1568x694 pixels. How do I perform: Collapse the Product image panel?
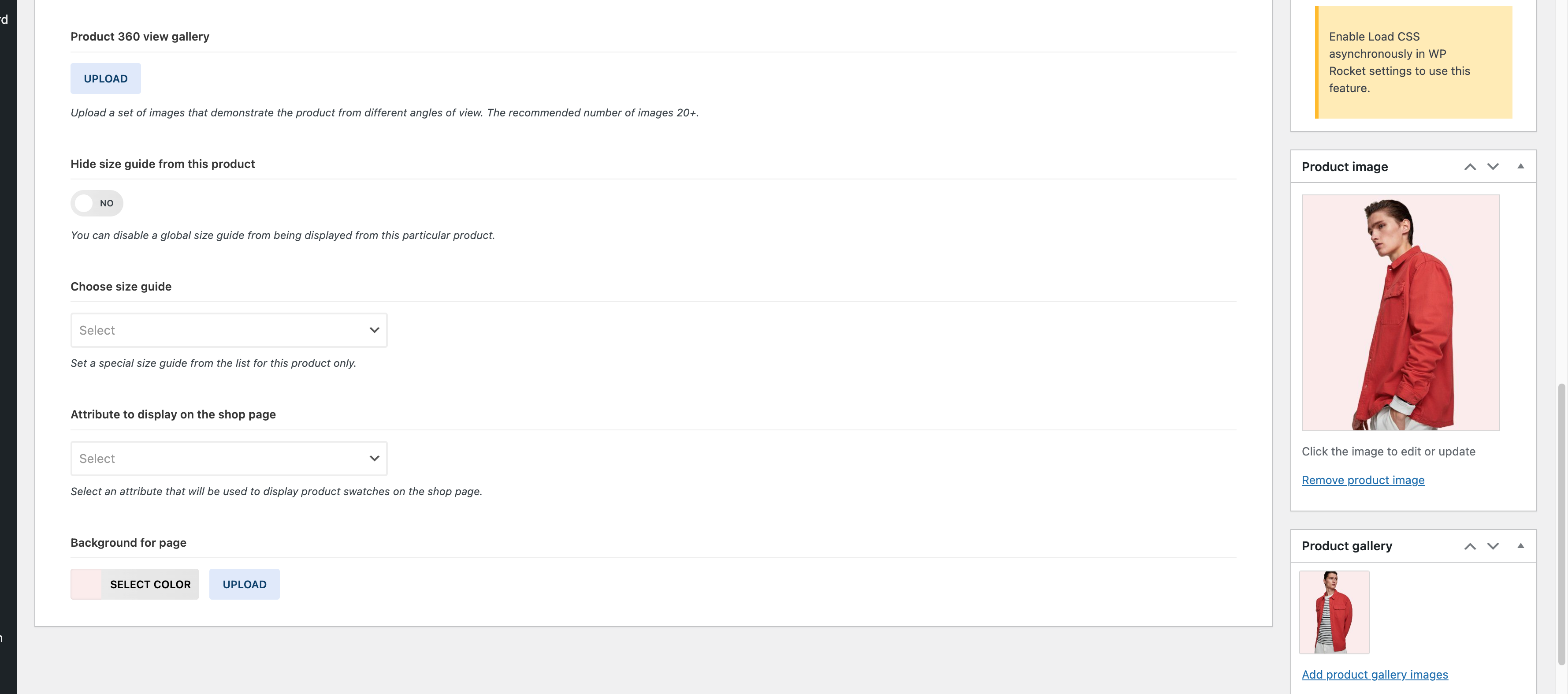click(1520, 167)
